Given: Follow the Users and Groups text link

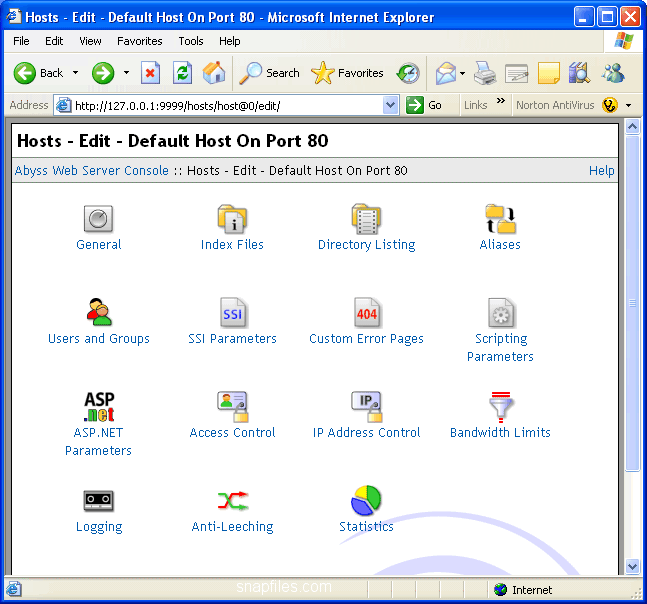Looking at the screenshot, I should click(99, 339).
